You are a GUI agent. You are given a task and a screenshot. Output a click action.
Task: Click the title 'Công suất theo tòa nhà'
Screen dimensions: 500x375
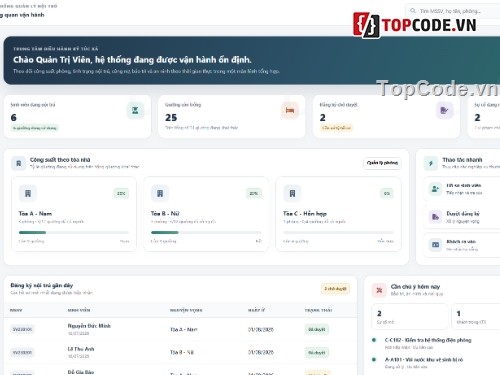point(60,160)
